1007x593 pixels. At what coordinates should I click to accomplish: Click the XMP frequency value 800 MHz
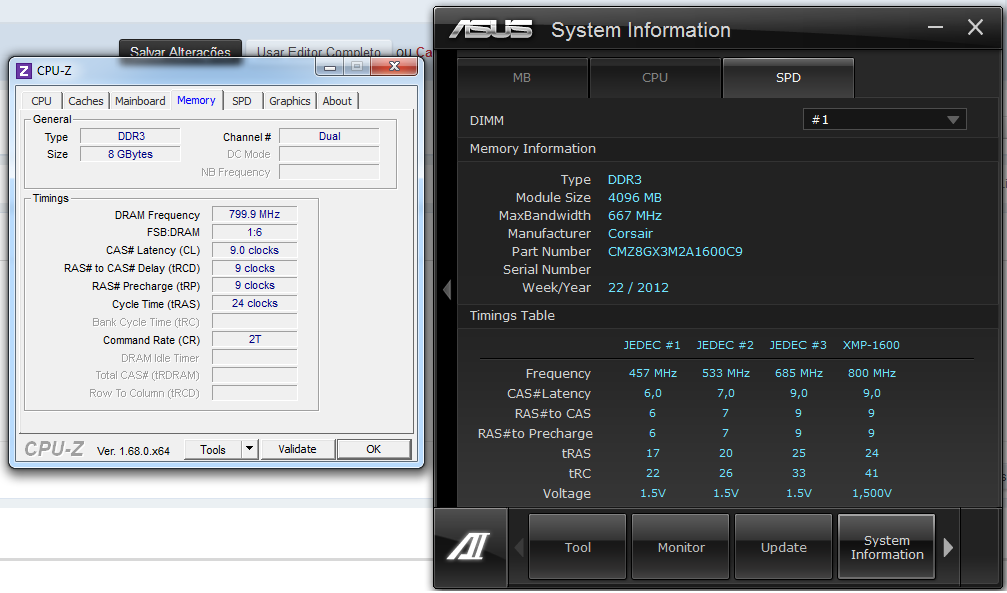tap(871, 373)
